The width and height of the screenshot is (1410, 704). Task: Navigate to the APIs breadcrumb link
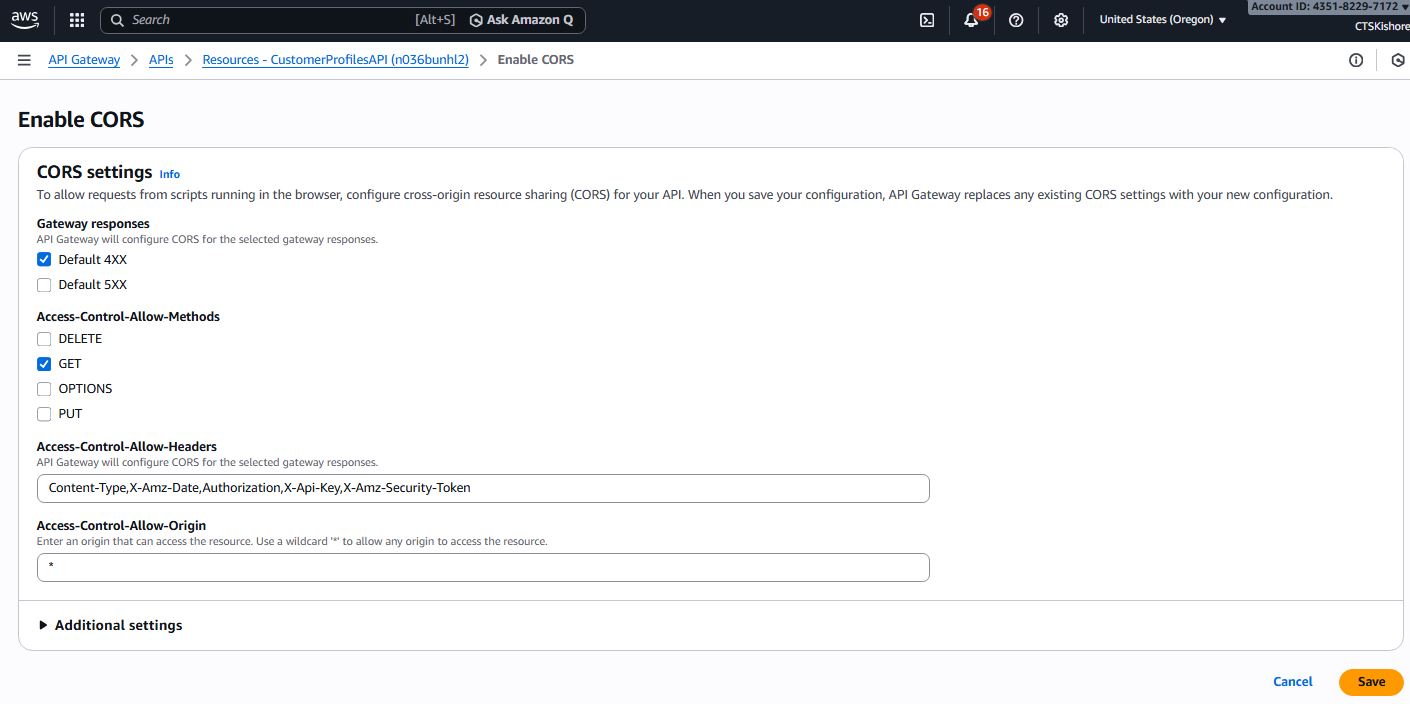[161, 60]
